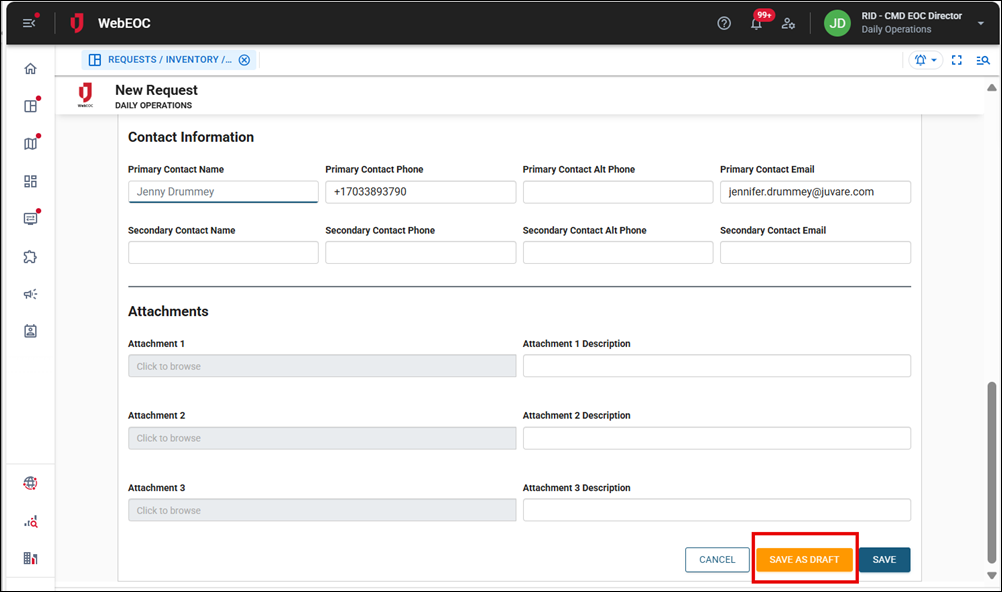The width and height of the screenshot is (1002, 592).
Task: Click the fullscreen expand icon
Action: click(x=956, y=60)
